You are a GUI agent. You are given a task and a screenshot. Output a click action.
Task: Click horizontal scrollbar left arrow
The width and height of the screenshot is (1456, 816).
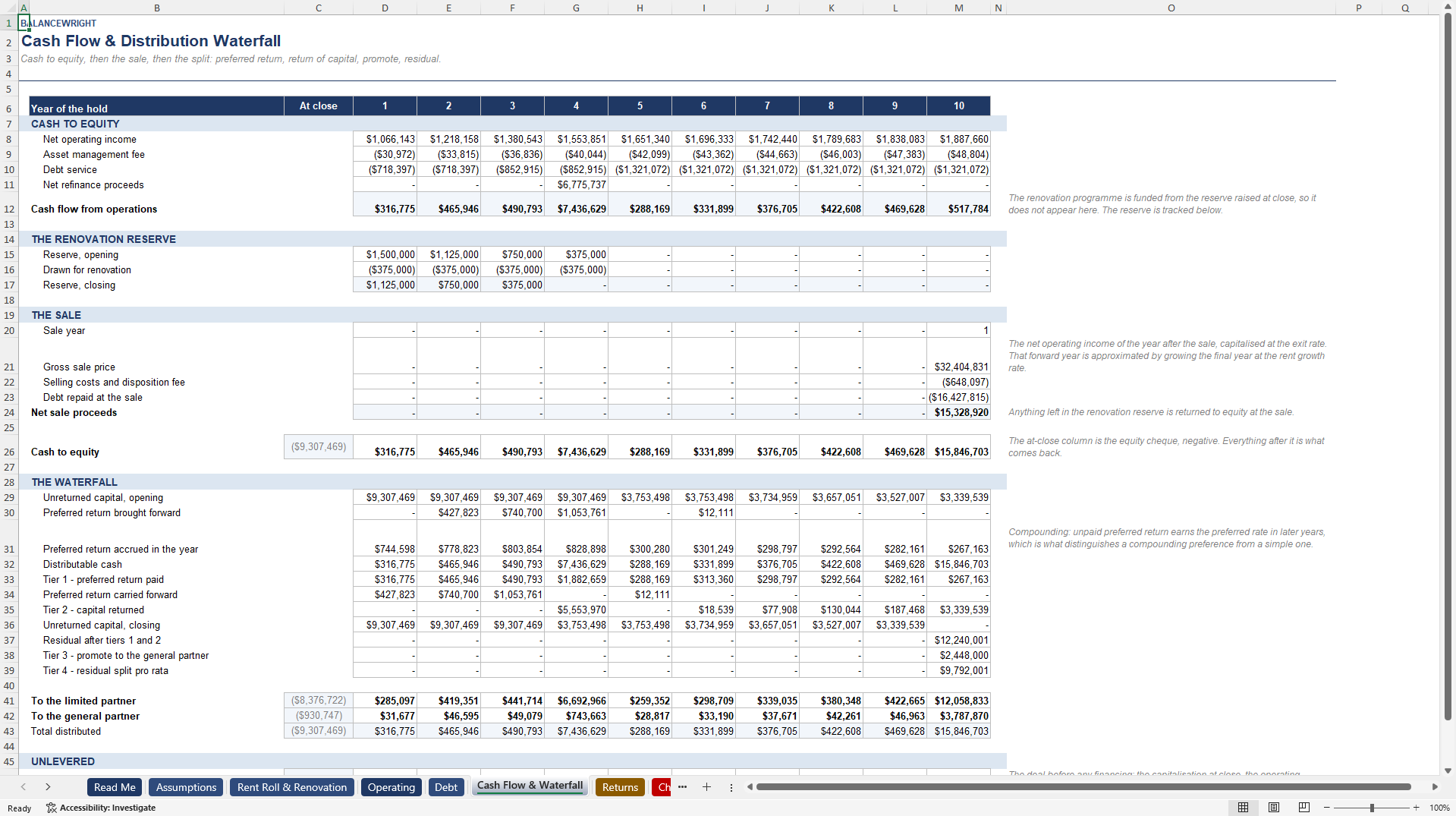(750, 787)
